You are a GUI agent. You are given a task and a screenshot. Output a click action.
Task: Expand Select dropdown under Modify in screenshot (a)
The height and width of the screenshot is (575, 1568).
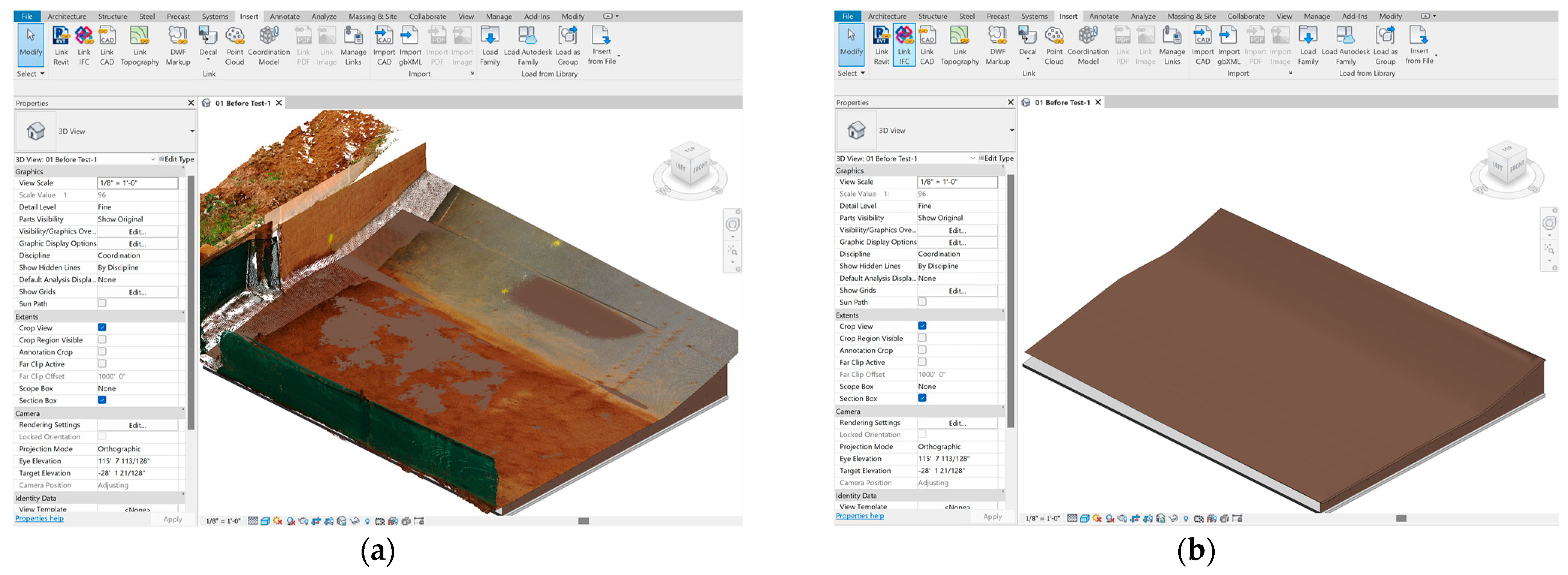point(42,74)
